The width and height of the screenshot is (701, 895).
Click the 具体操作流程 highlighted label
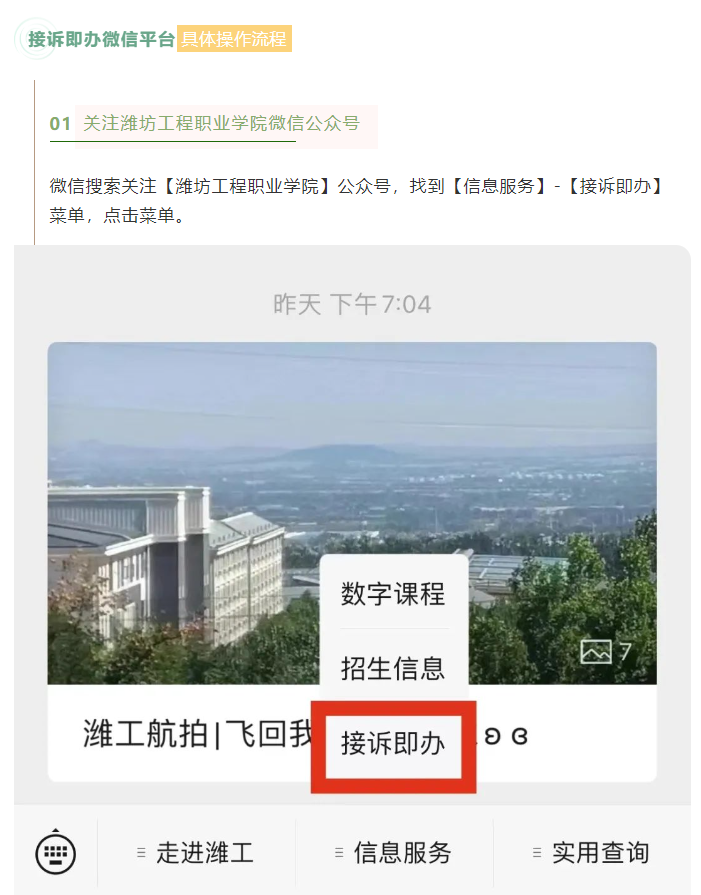click(x=234, y=39)
